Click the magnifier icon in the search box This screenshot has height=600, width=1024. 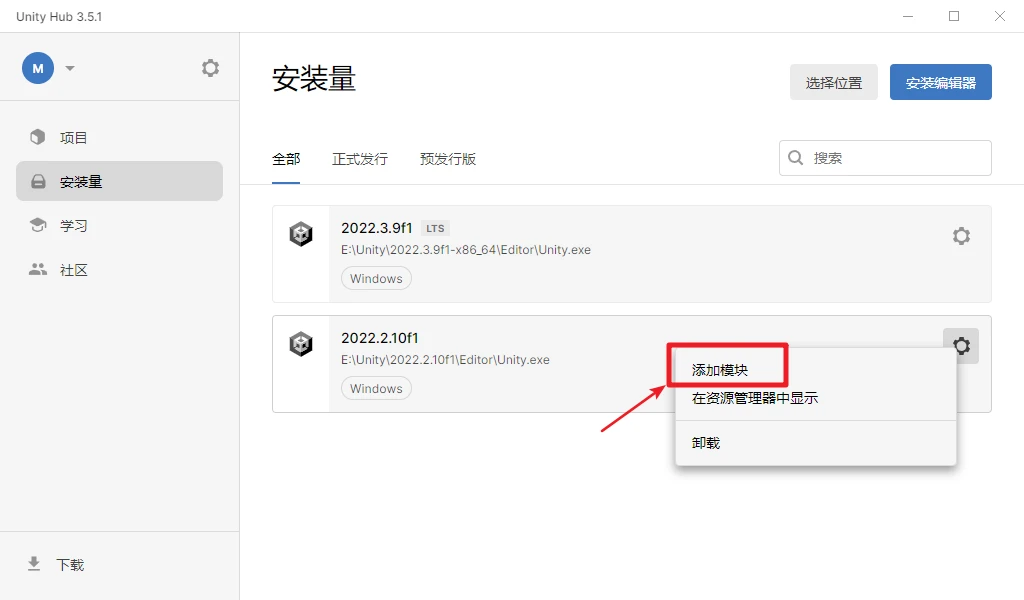[x=795, y=158]
